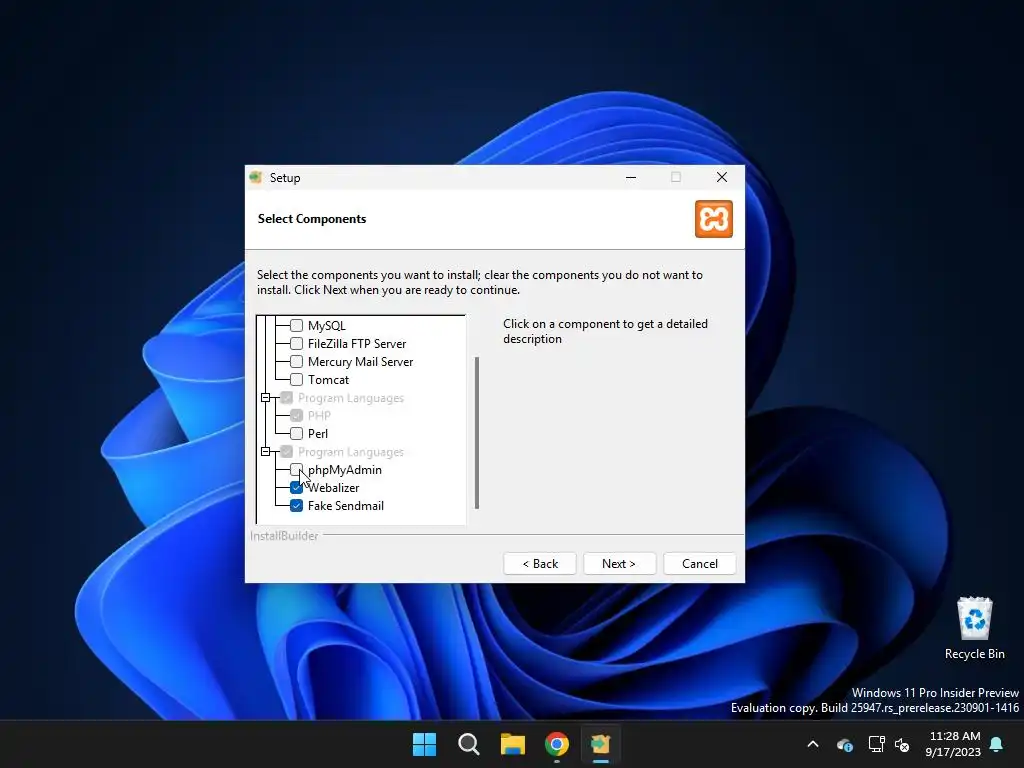Open the Windows Start menu

[x=424, y=744]
